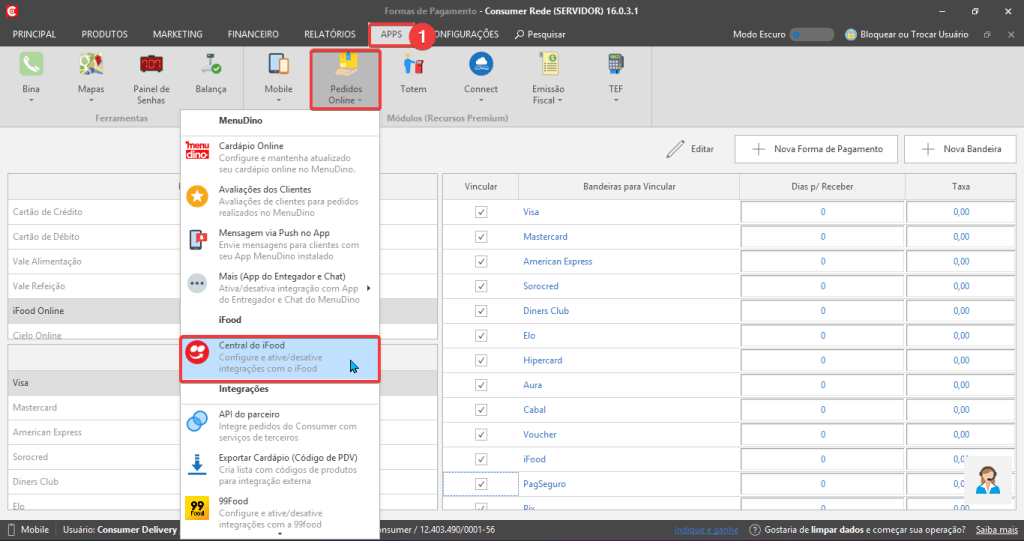
Task: Toggle the Modo Escuro switch
Action: pos(812,34)
